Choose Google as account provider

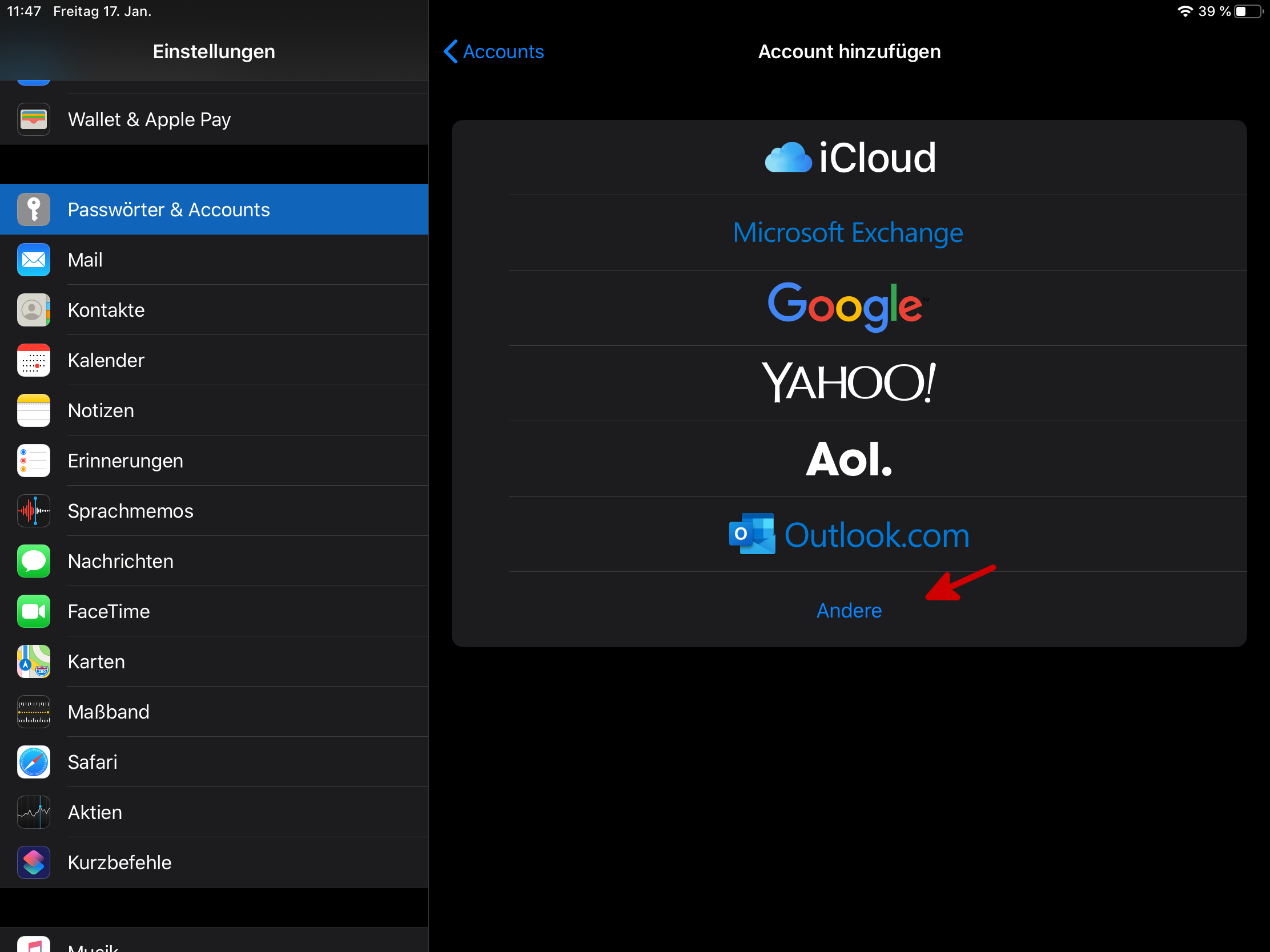(x=847, y=307)
